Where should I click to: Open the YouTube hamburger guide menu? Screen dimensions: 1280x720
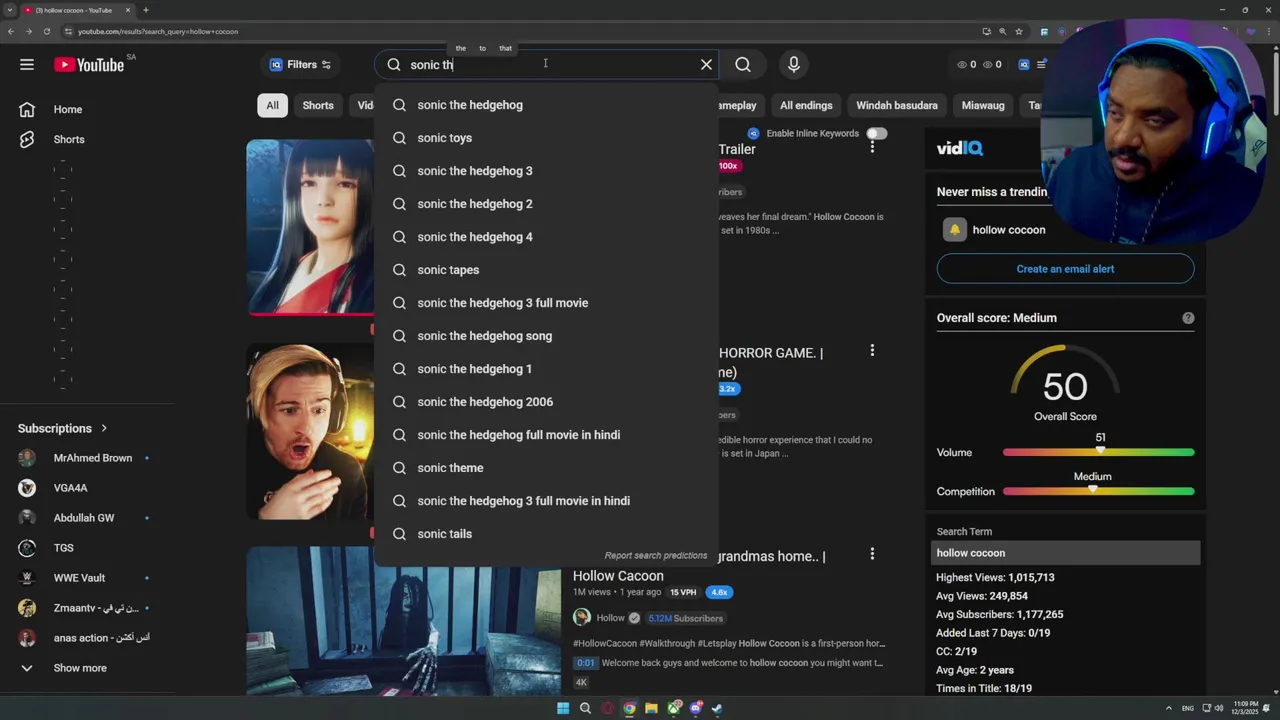click(x=27, y=65)
